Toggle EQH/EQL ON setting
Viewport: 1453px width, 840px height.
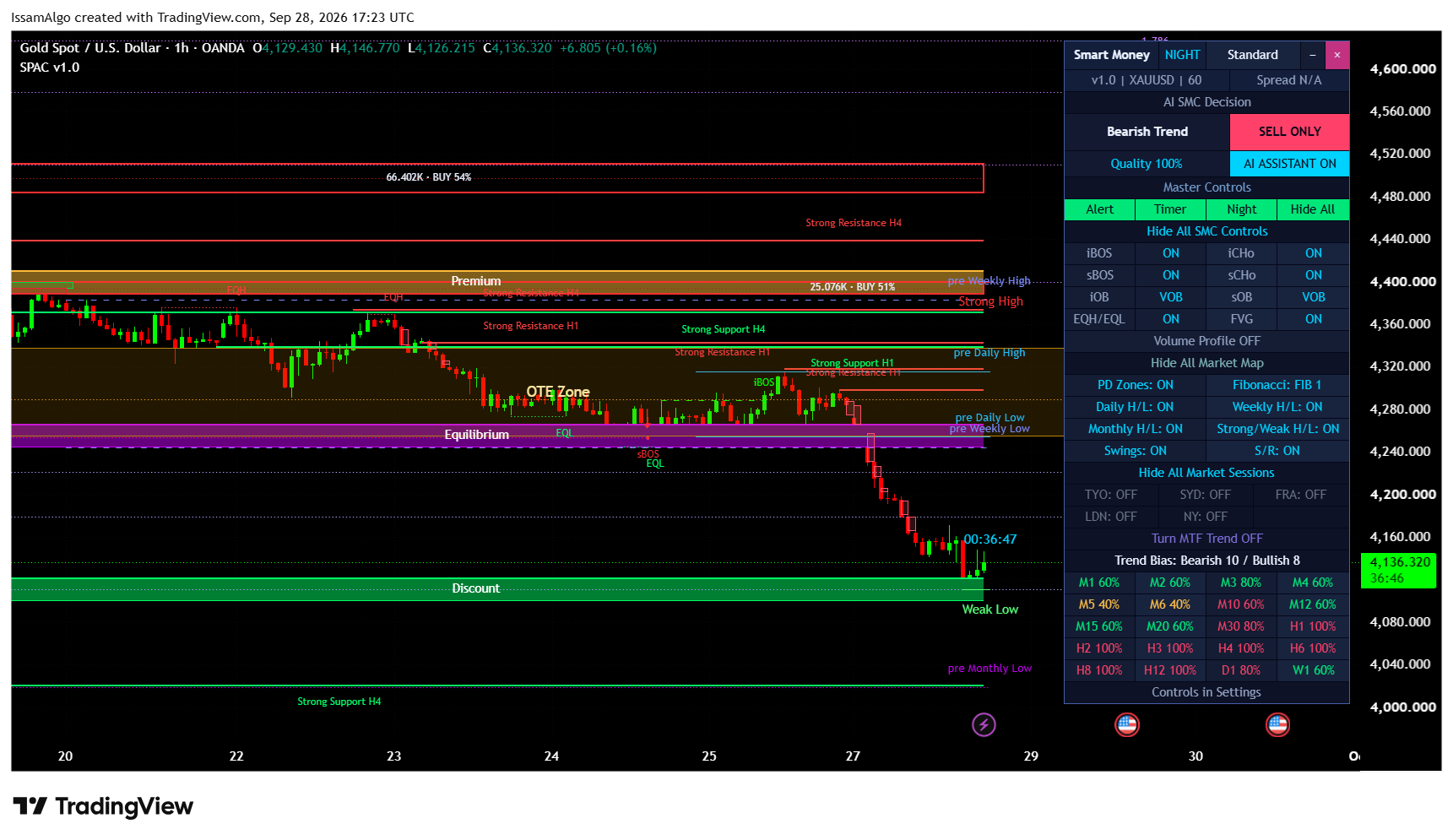coord(1171,319)
